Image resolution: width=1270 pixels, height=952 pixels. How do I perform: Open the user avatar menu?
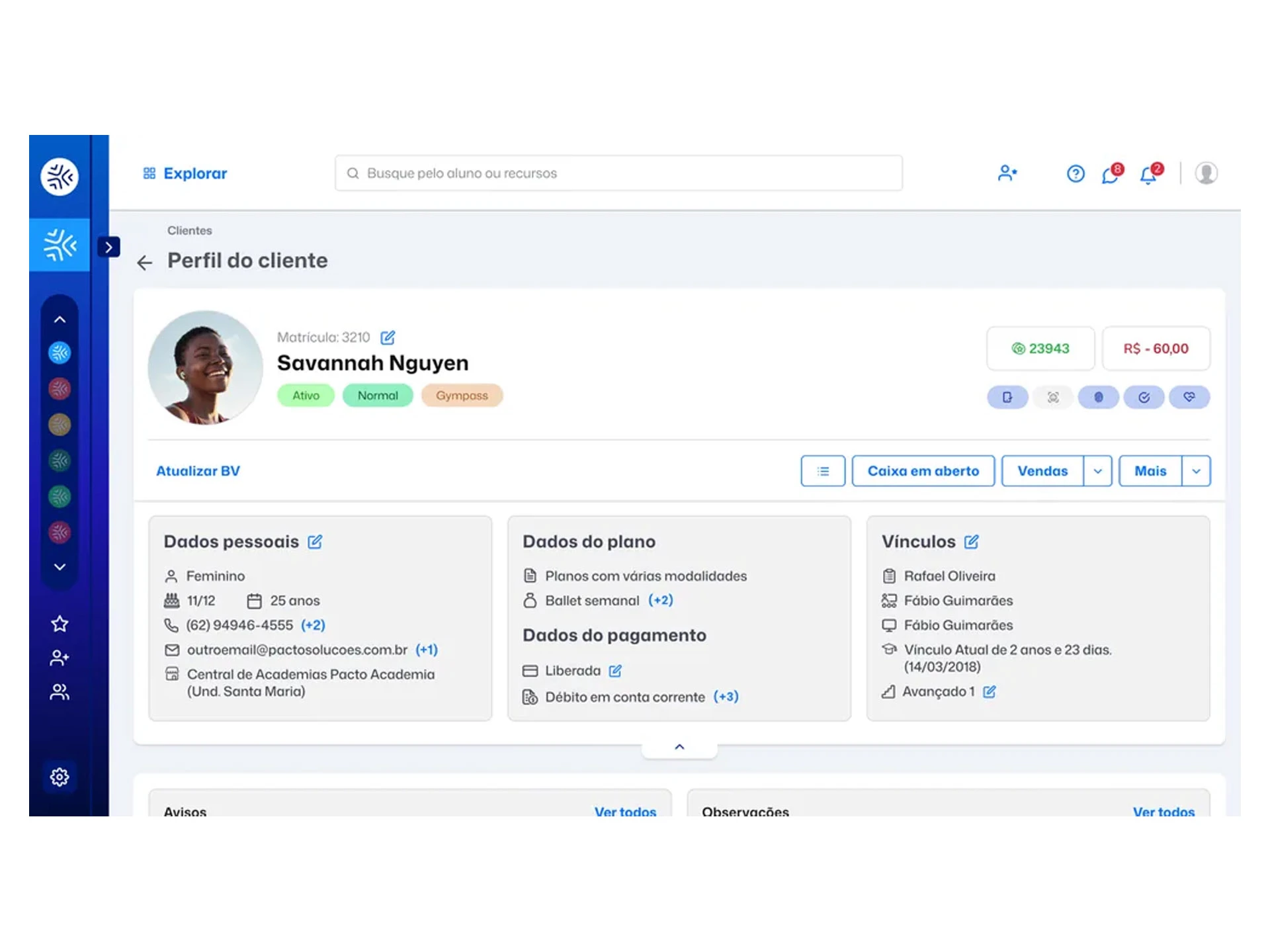tap(1206, 173)
